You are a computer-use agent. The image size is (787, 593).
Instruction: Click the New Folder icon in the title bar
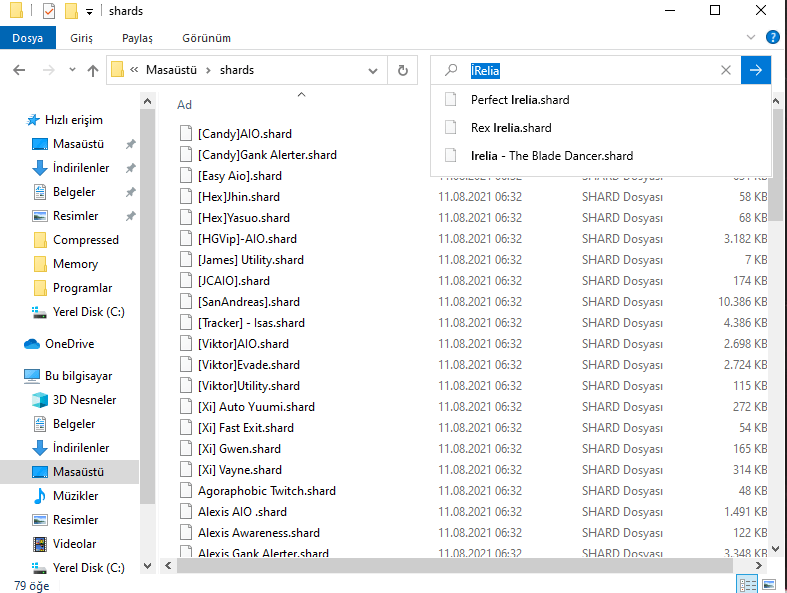(71, 11)
